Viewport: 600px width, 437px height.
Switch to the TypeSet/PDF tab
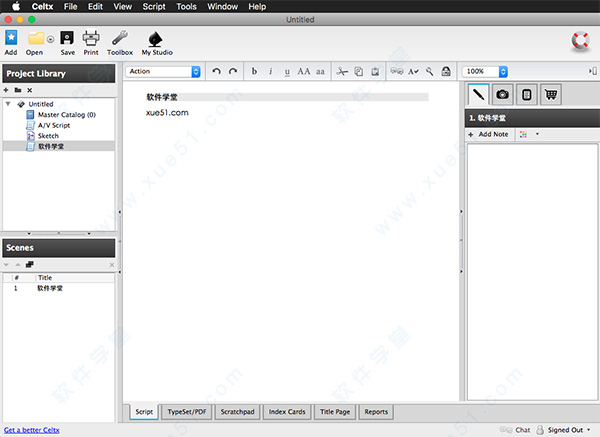point(187,412)
